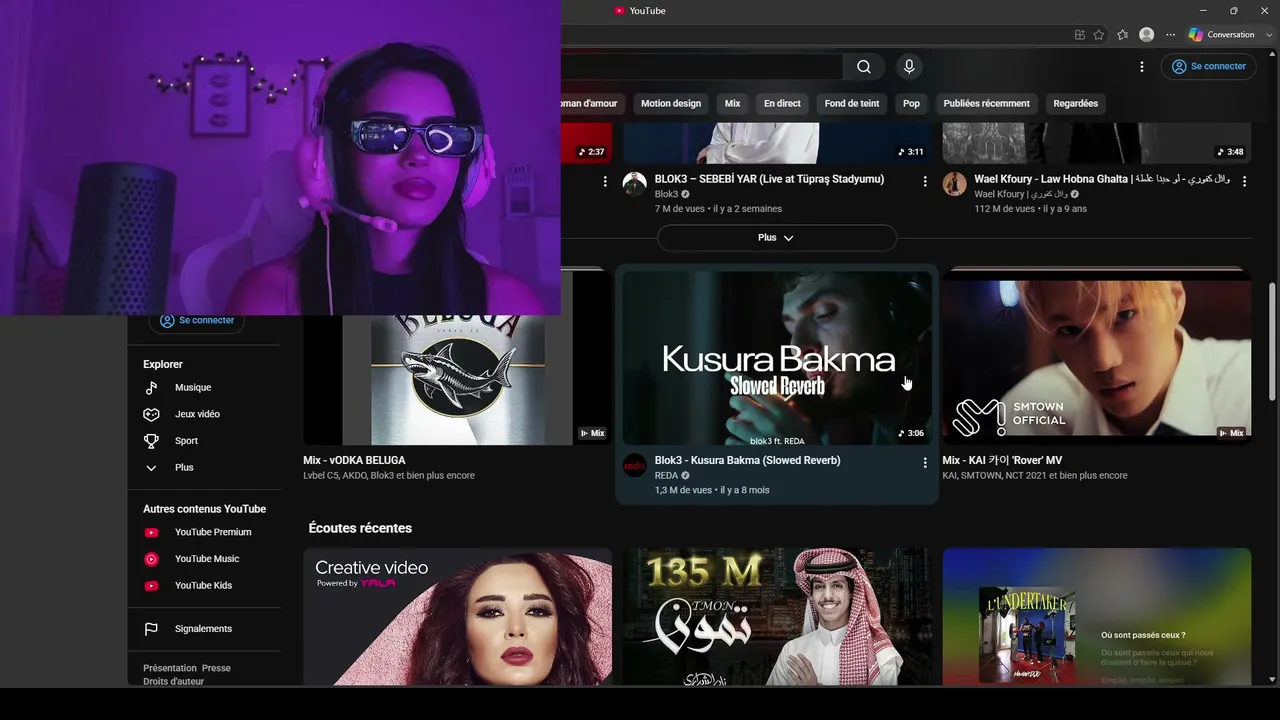Image resolution: width=1280 pixels, height=720 pixels.
Task: Click the YouTube Kids logo icon
Action: [151, 586]
